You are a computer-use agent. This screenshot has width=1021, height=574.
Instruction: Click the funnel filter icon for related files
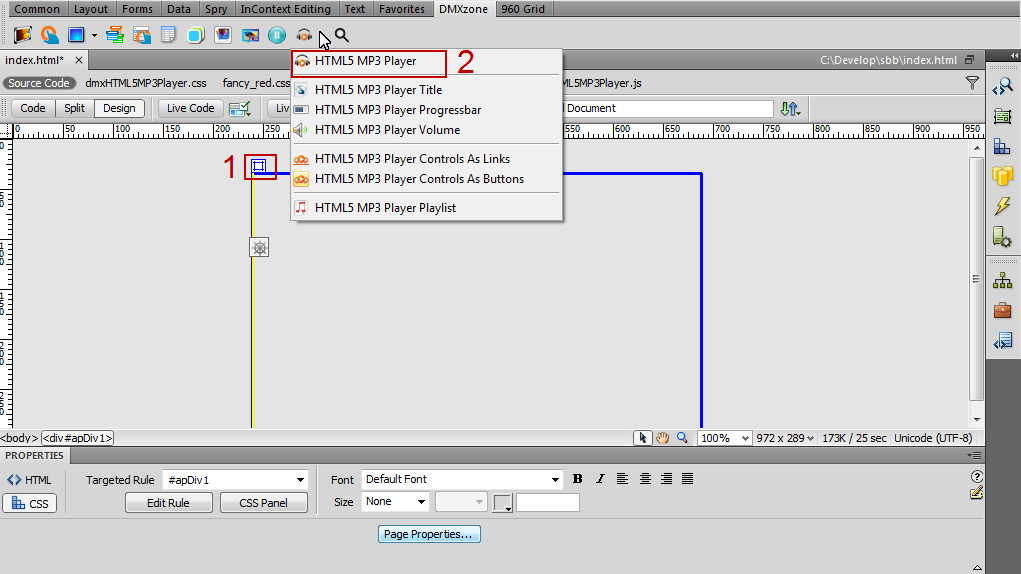972,83
